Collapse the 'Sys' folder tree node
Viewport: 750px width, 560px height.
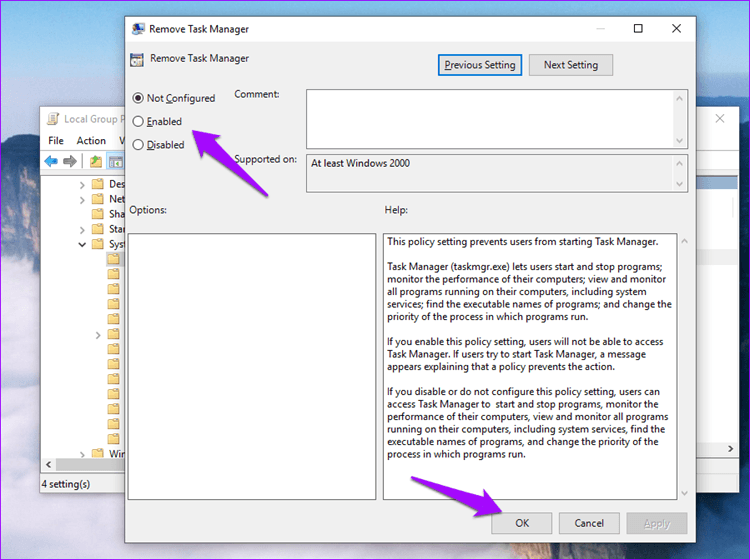82,244
